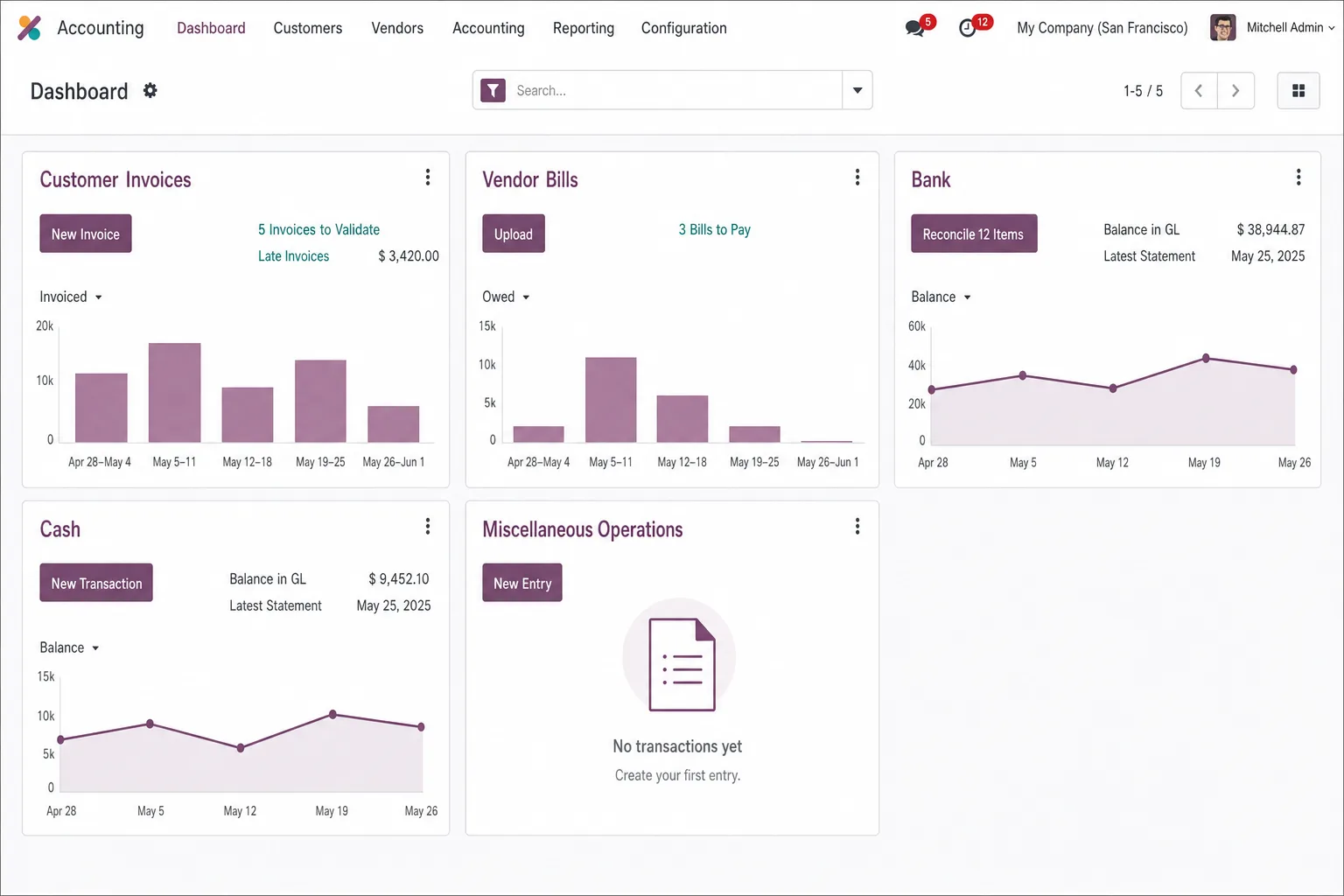The height and width of the screenshot is (896, 1344).
Task: Click the New Transaction button
Action: pos(96,583)
